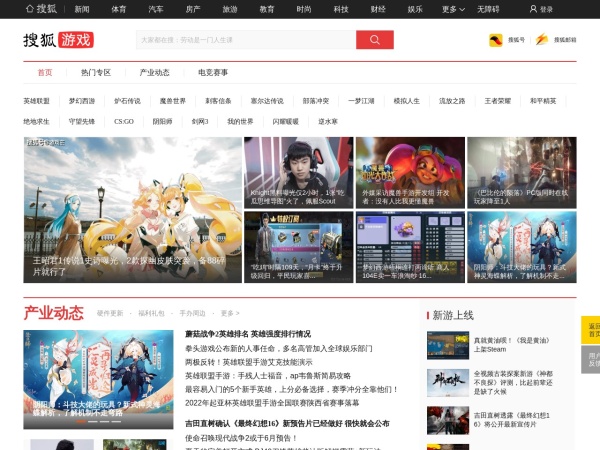Image resolution: width=600 pixels, height=450 pixels.
Task: Expand the 更多 dropdown in top navigation
Action: (x=452, y=9)
